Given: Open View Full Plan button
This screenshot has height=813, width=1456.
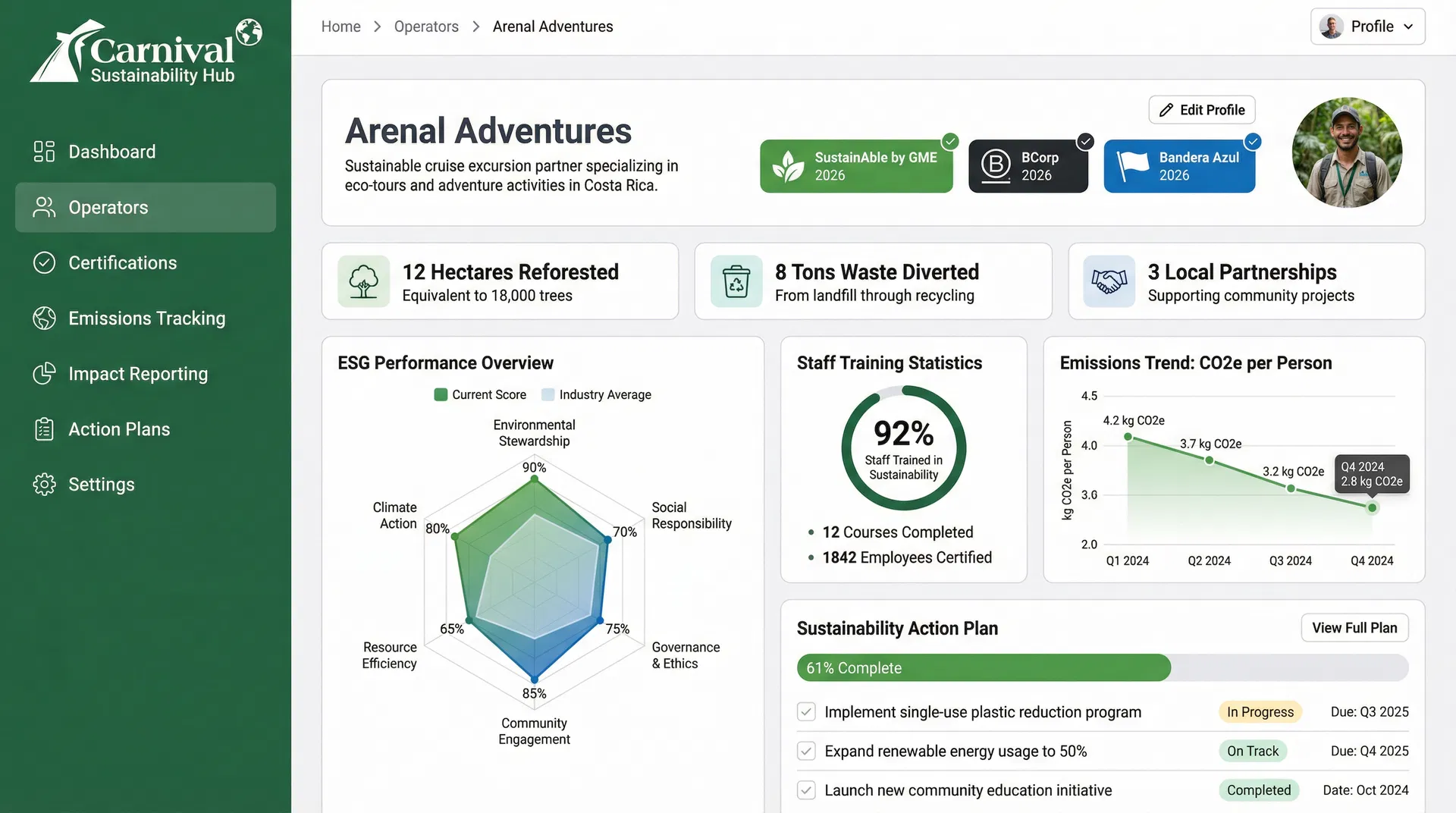Looking at the screenshot, I should 1354,628.
